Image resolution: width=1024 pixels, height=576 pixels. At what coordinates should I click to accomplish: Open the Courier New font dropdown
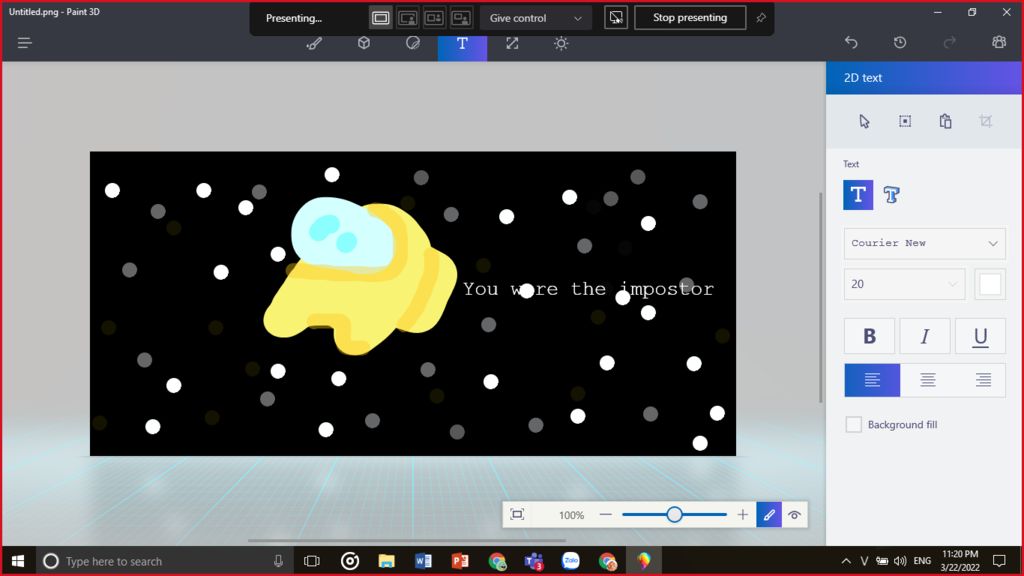point(925,244)
